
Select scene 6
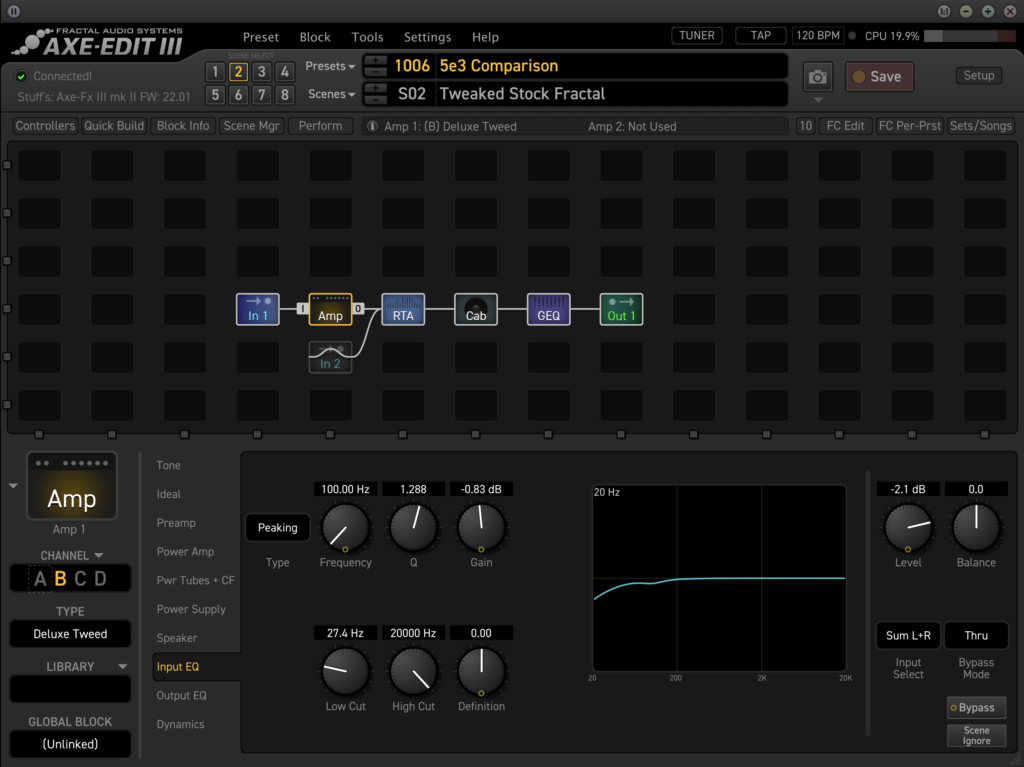[238, 95]
